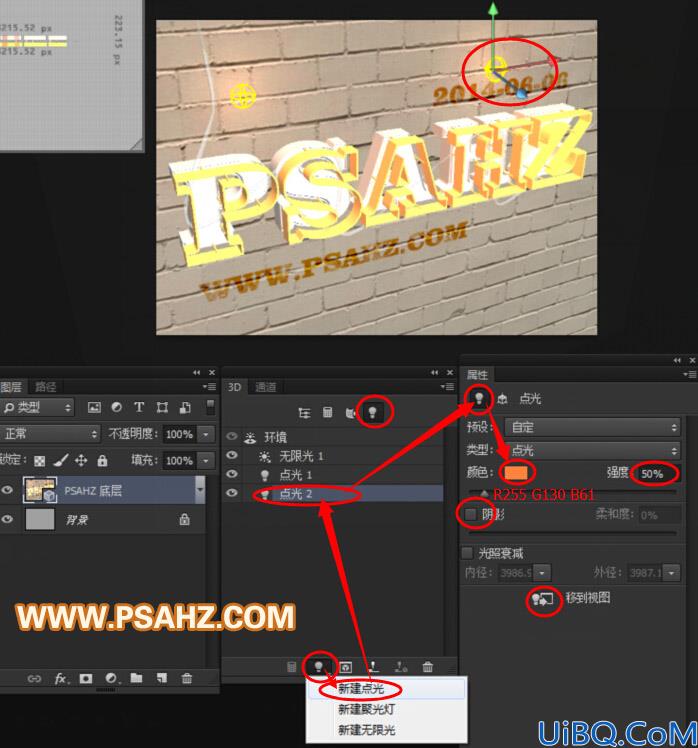Screen dimensions: 698x748
Task: Open the Properties panel flyout menu
Action: click(x=690, y=374)
